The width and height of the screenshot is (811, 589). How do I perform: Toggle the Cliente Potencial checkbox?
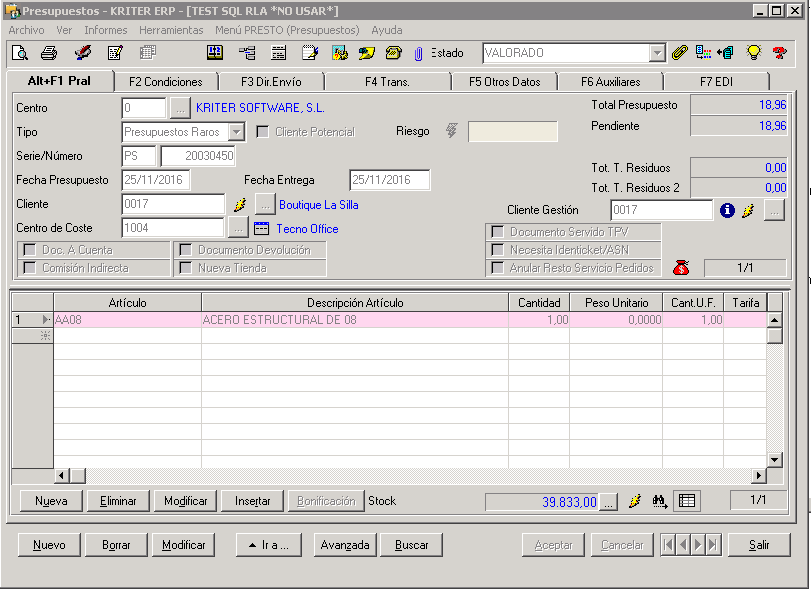[263, 132]
